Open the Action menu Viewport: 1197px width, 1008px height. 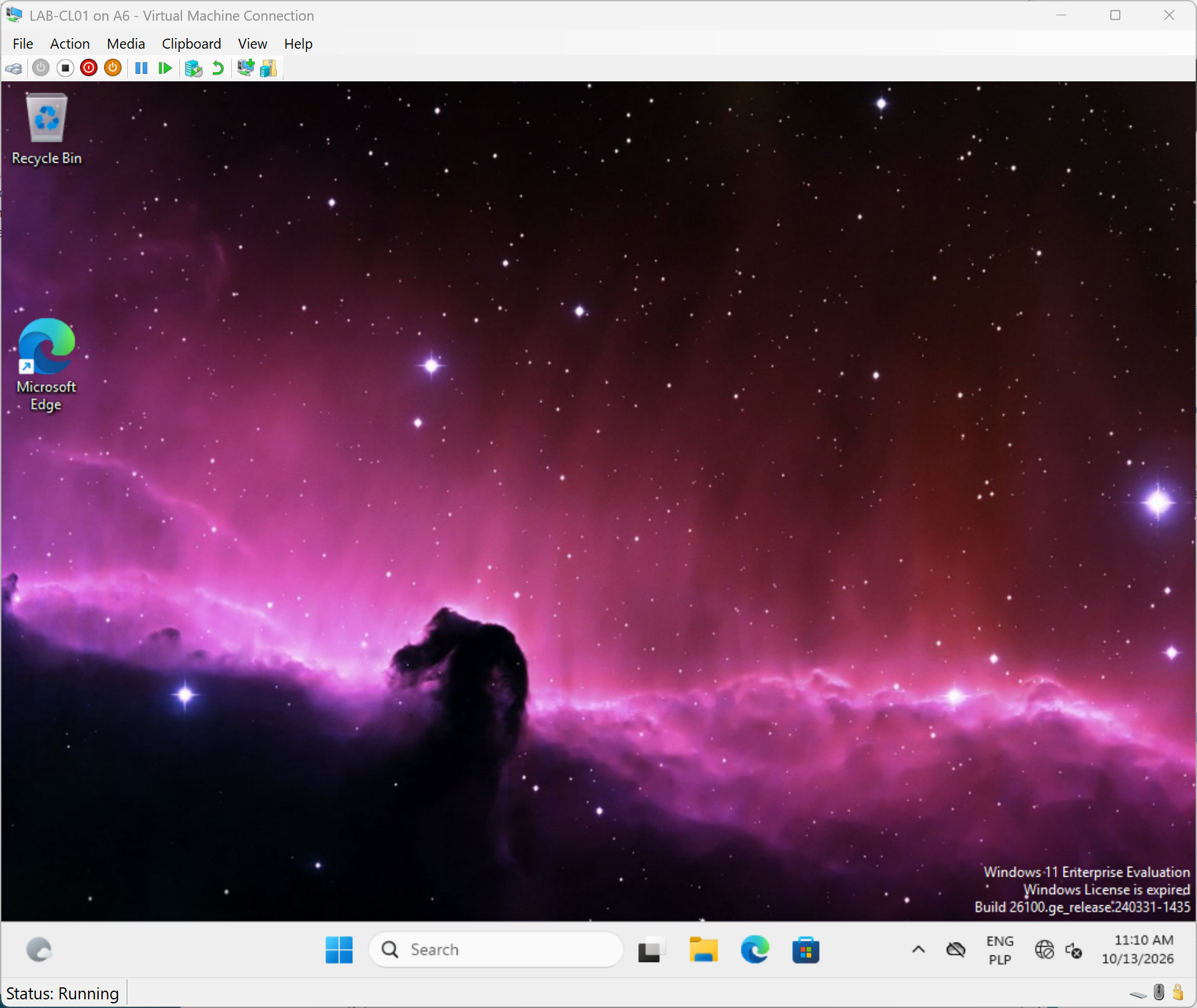[70, 44]
